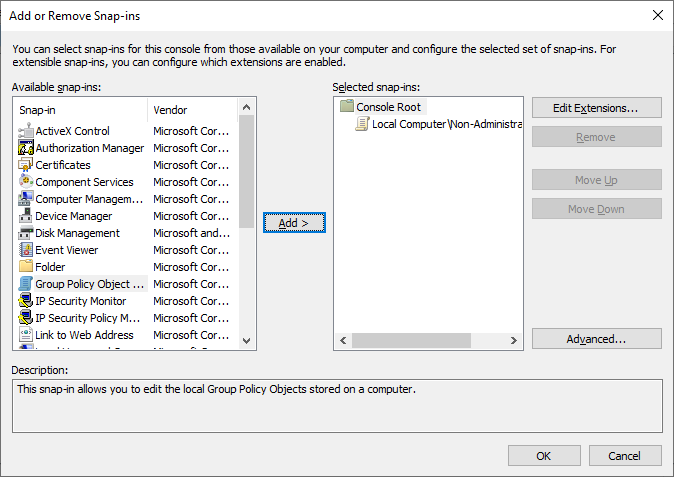
Task: Click the available snap-ins vertical scrollbar thumb
Action: coord(246,172)
